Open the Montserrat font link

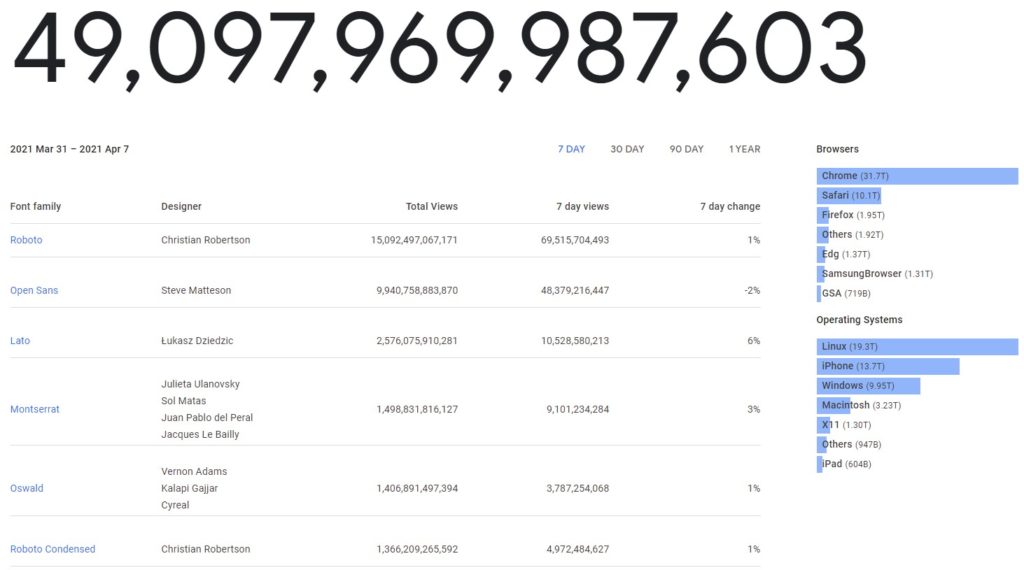35,409
